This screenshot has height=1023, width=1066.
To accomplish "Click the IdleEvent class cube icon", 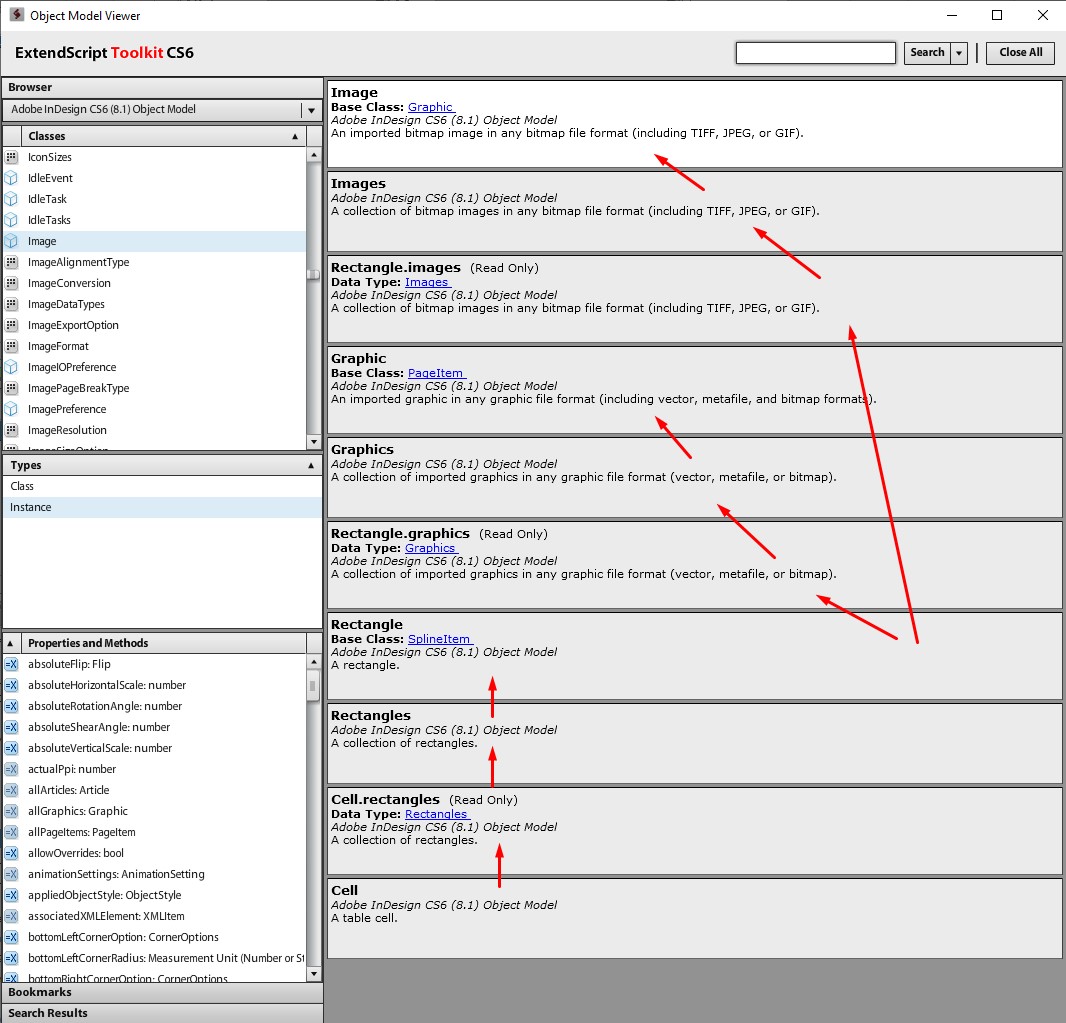I will point(11,178).
